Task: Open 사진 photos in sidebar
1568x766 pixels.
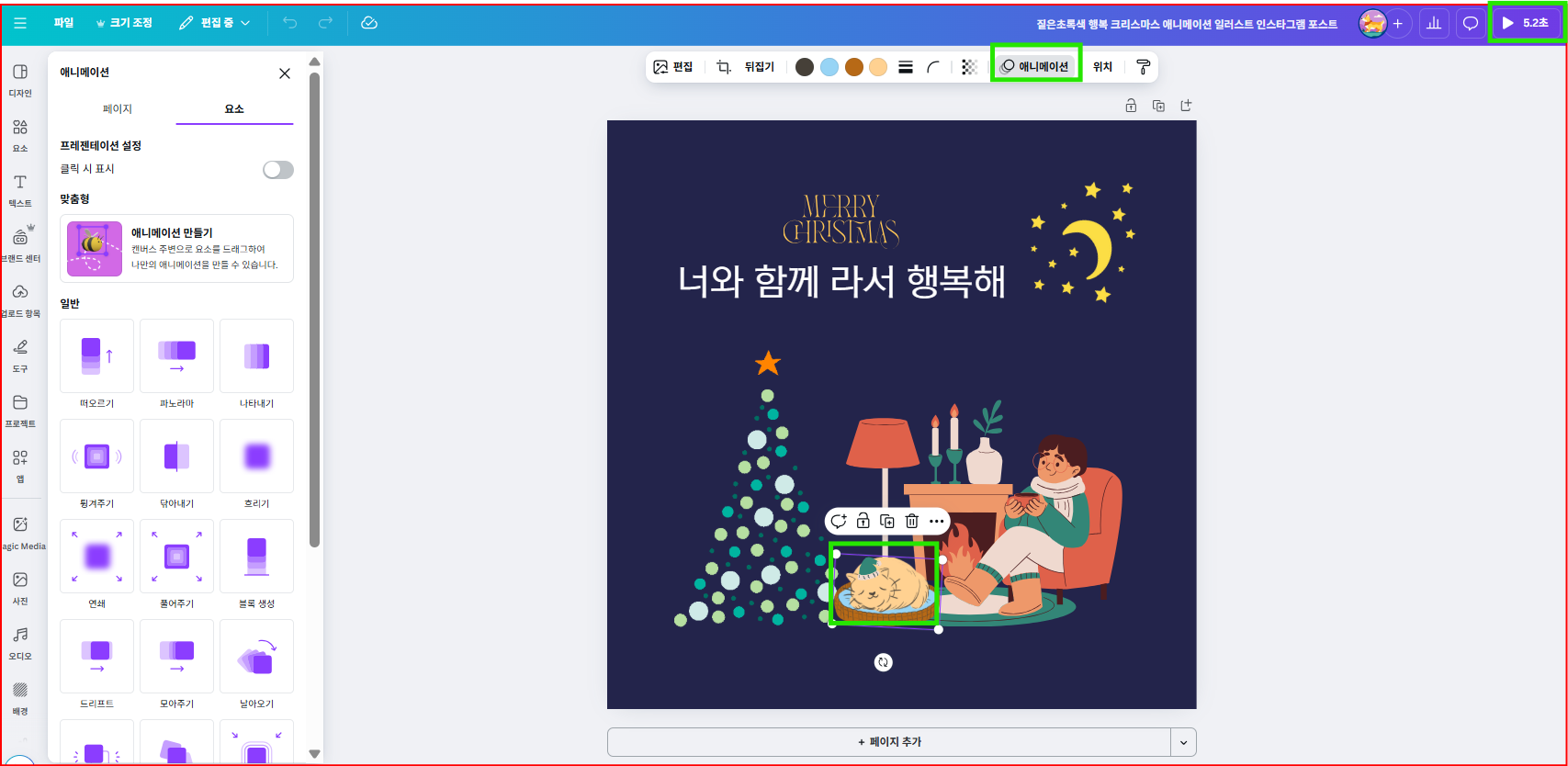Action: pos(20,588)
